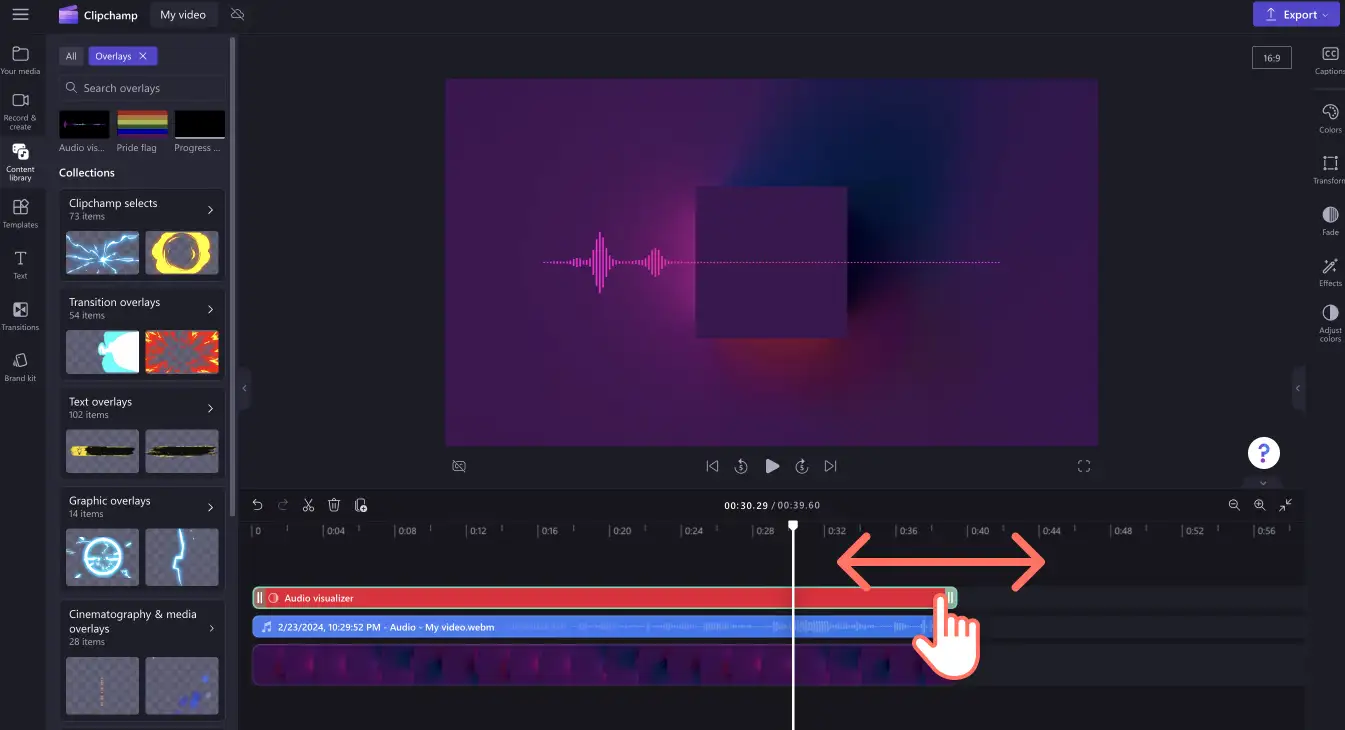Fit timeline to screen
The image size is (1345, 730).
coord(1286,505)
